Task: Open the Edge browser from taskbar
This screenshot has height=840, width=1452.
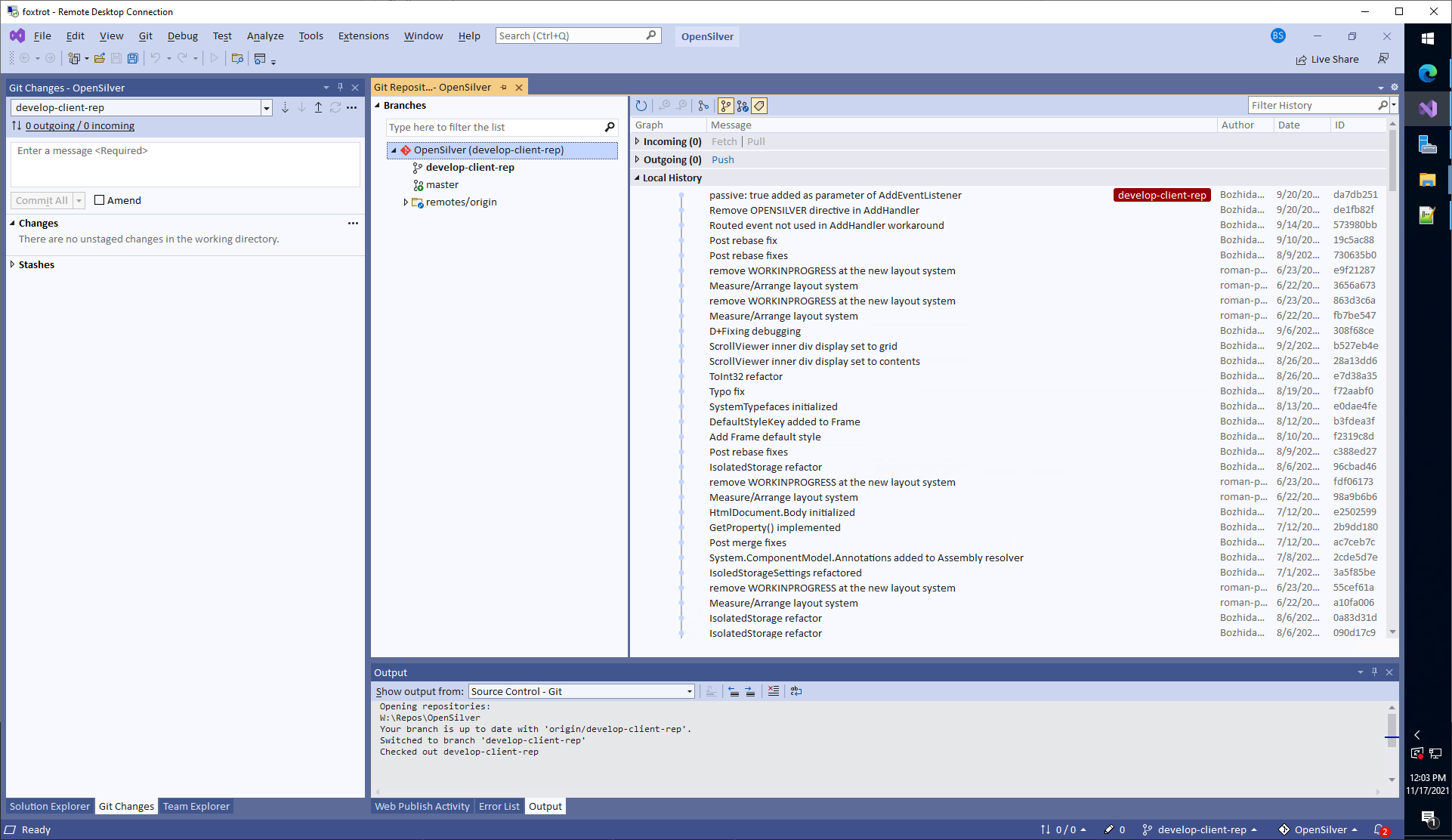Action: point(1427,73)
